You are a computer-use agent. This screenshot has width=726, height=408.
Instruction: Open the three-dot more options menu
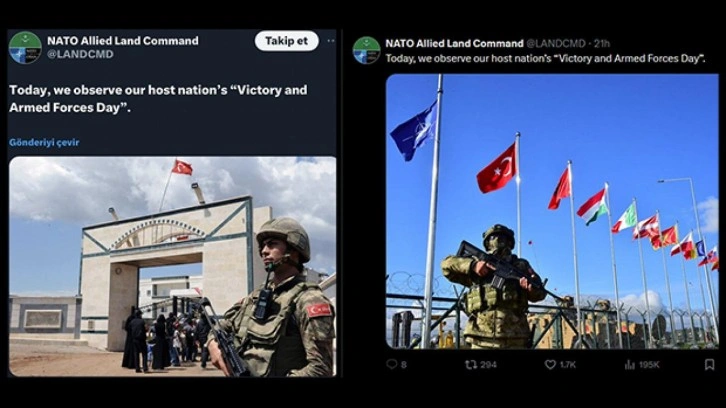point(331,41)
